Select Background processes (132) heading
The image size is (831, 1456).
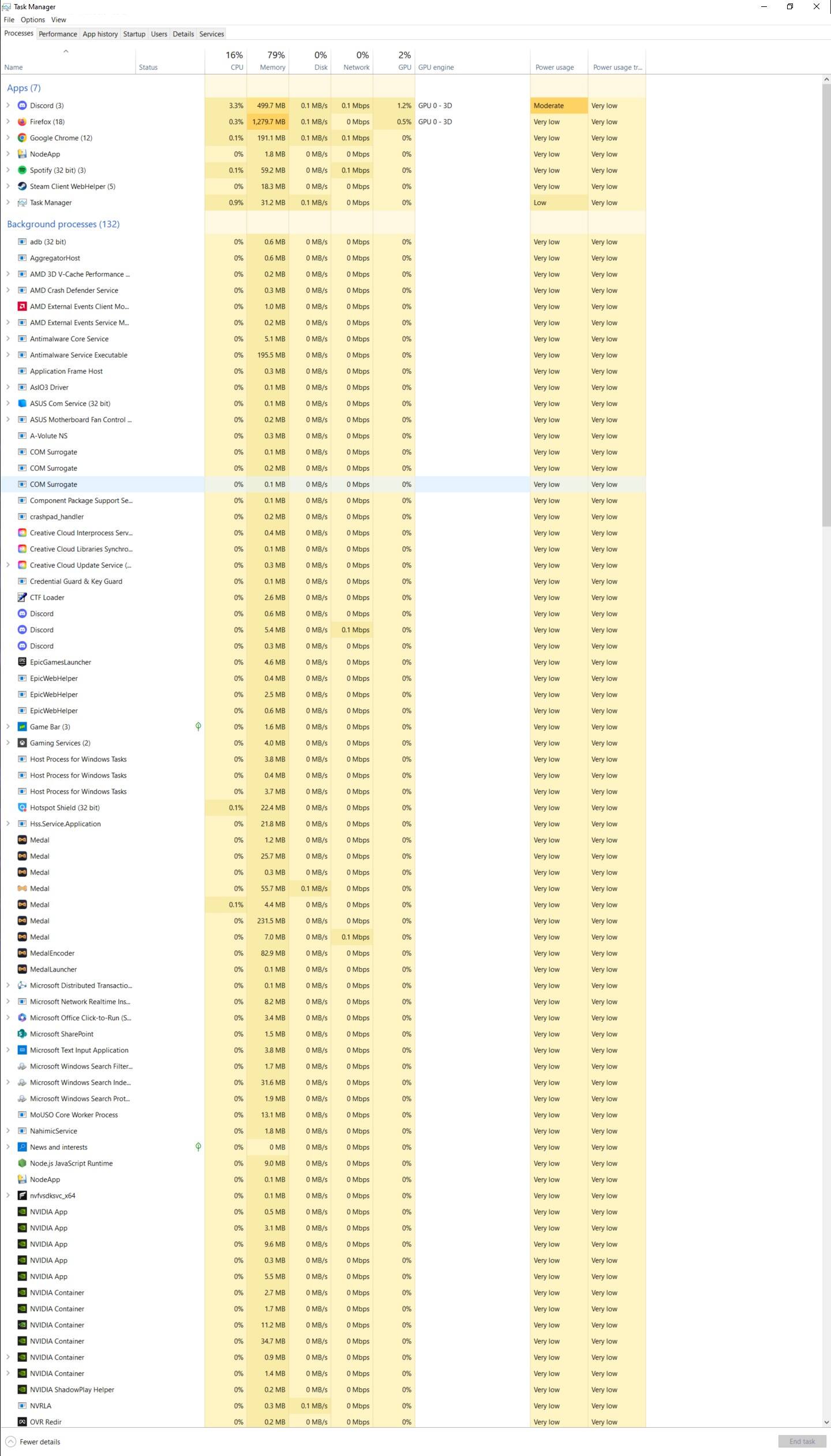[x=63, y=224]
